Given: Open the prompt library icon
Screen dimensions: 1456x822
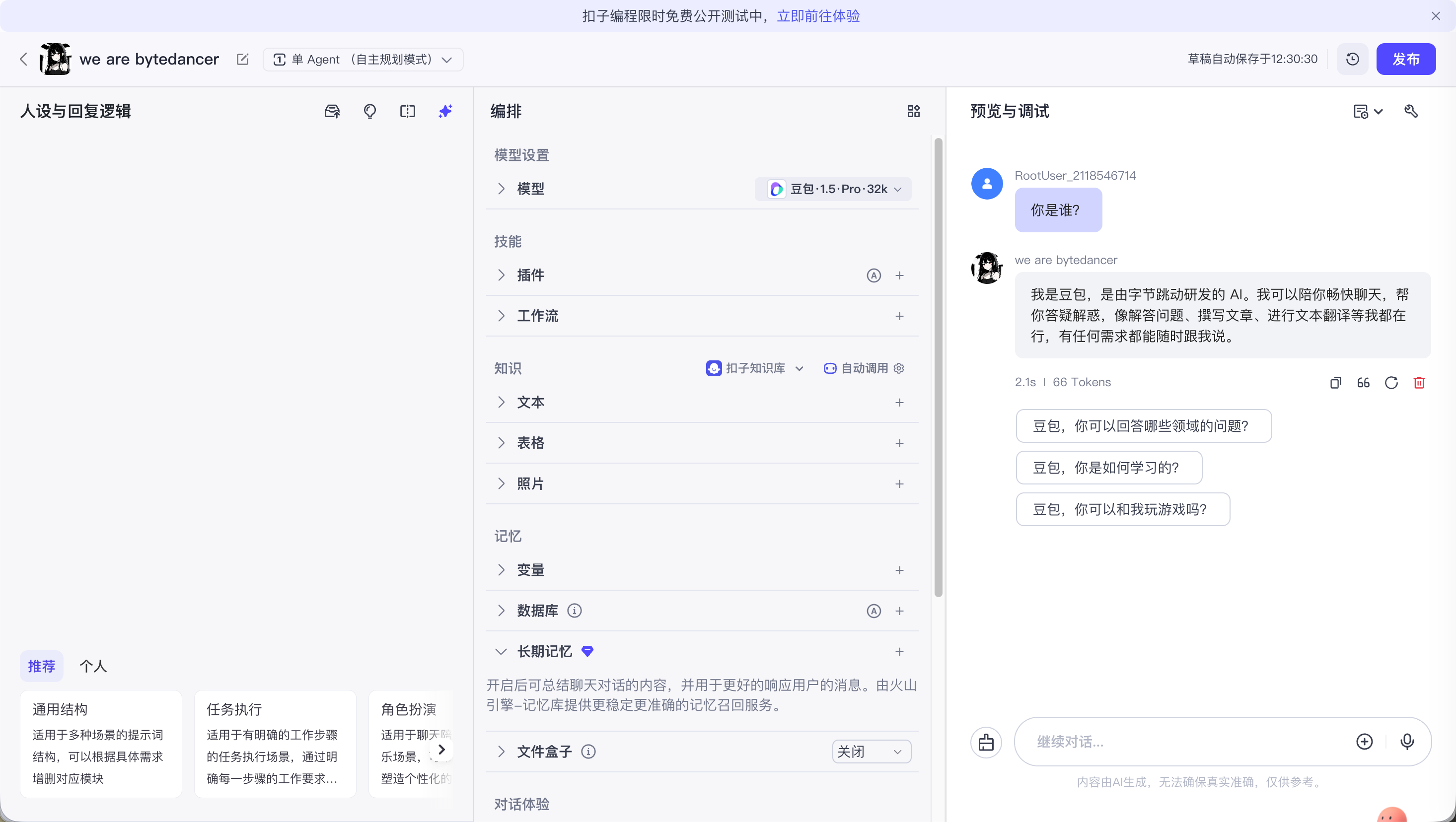Looking at the screenshot, I should click(332, 111).
